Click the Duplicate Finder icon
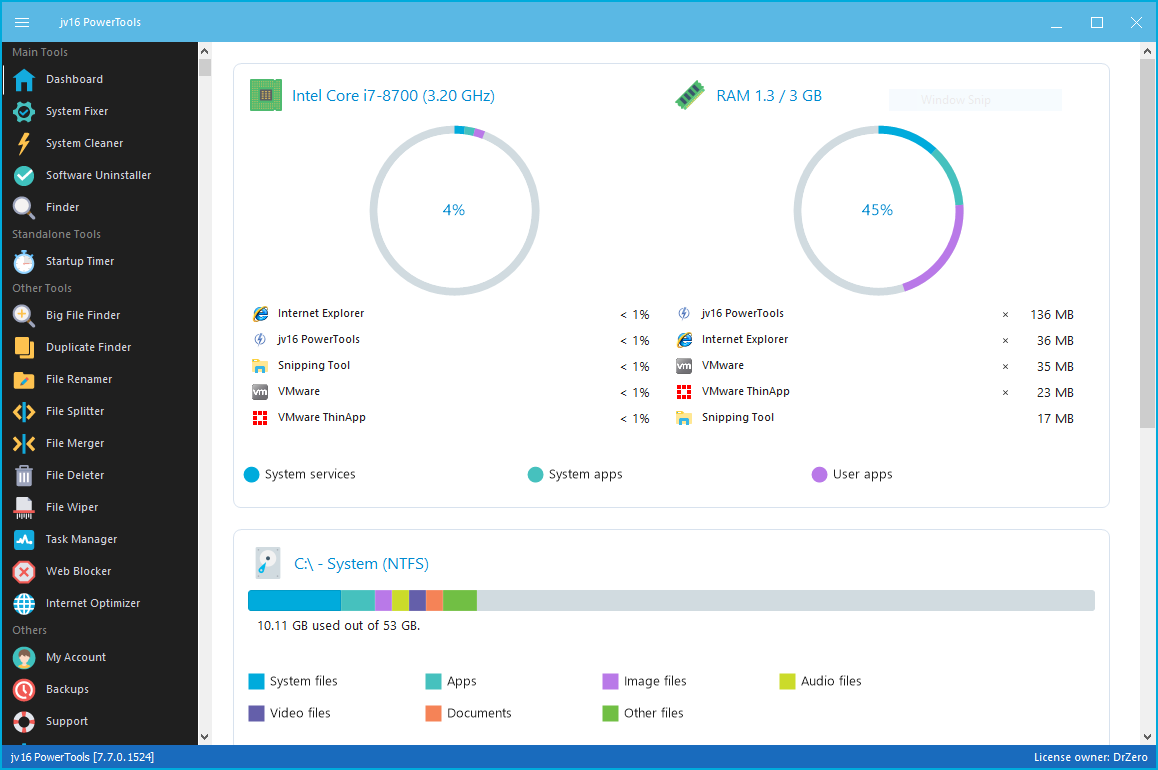The width and height of the screenshot is (1158, 770). click(x=24, y=347)
